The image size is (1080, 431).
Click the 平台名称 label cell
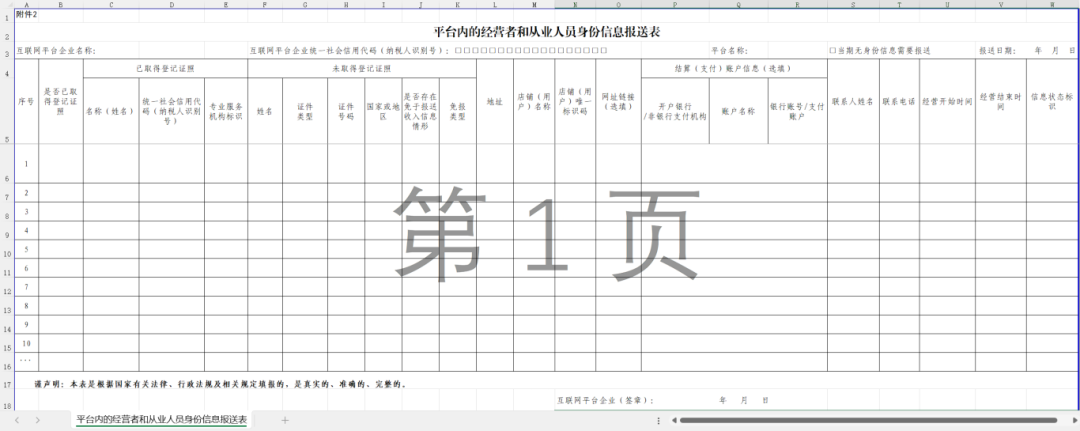tap(729, 50)
